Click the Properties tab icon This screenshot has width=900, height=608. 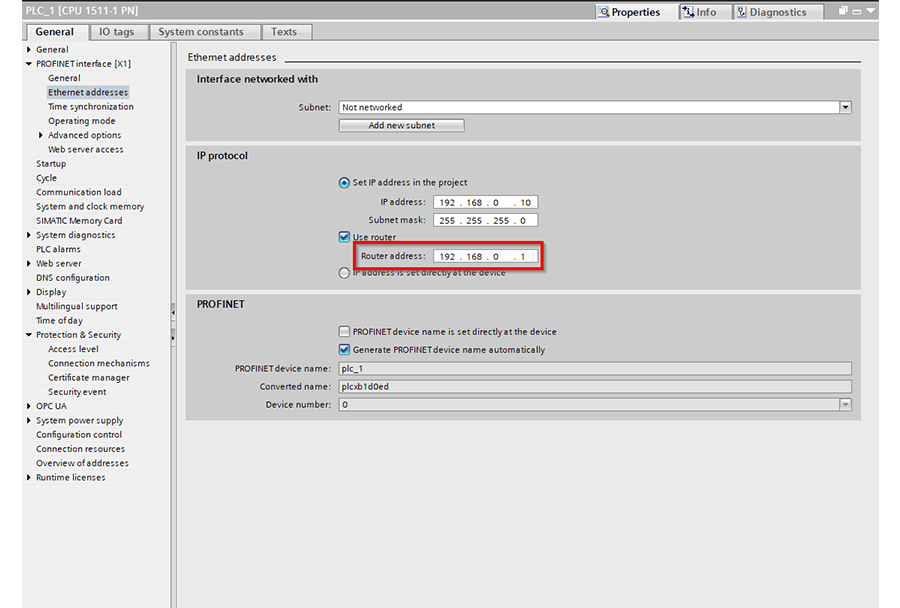point(604,12)
